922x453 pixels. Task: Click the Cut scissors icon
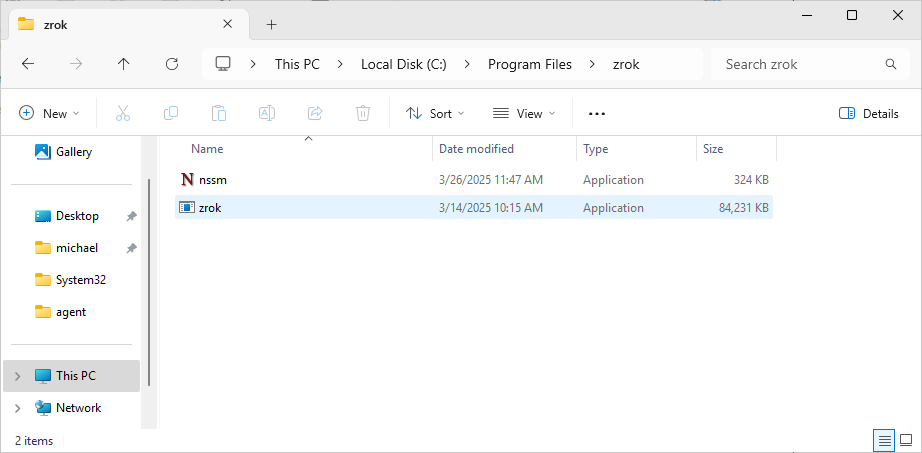[x=123, y=113]
